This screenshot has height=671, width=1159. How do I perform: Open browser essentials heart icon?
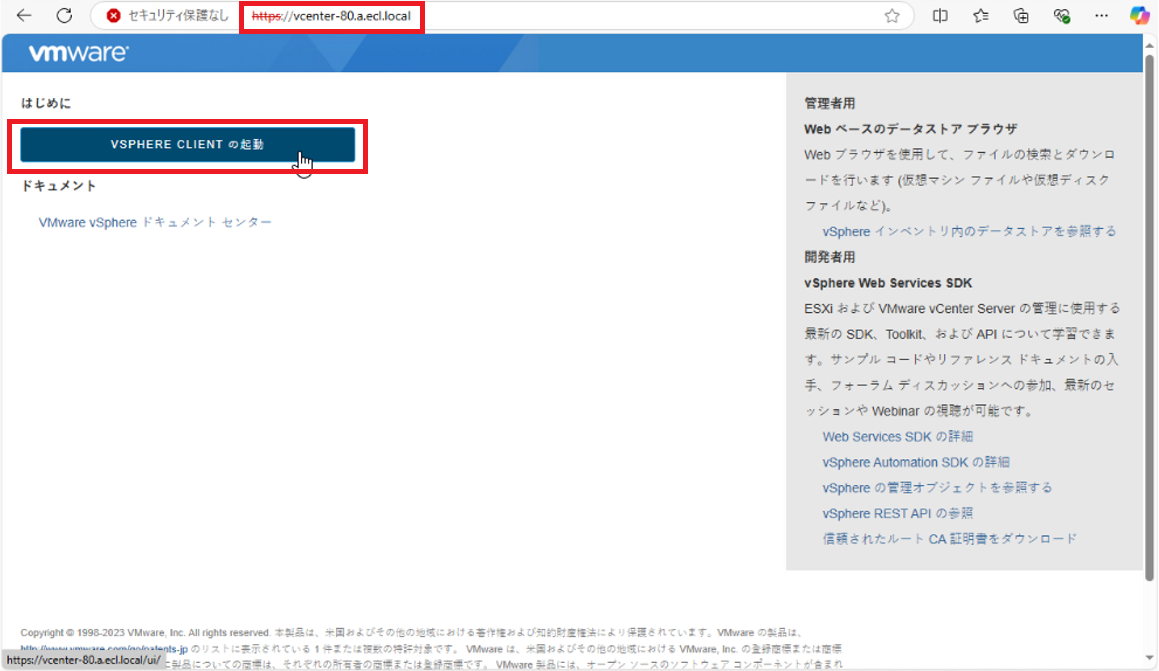(1061, 16)
